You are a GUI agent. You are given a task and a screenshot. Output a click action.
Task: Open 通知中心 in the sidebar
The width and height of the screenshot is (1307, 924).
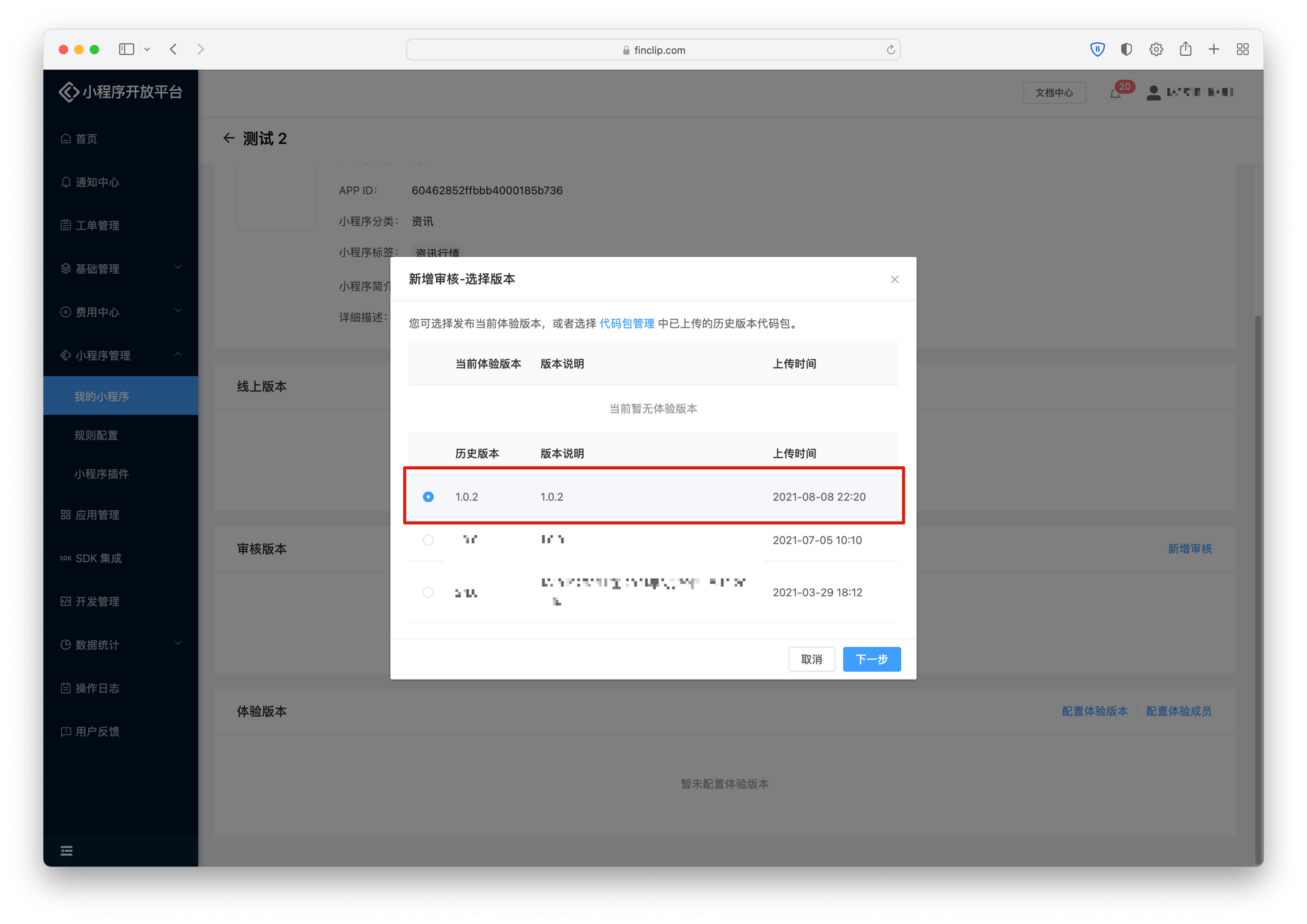(x=120, y=182)
